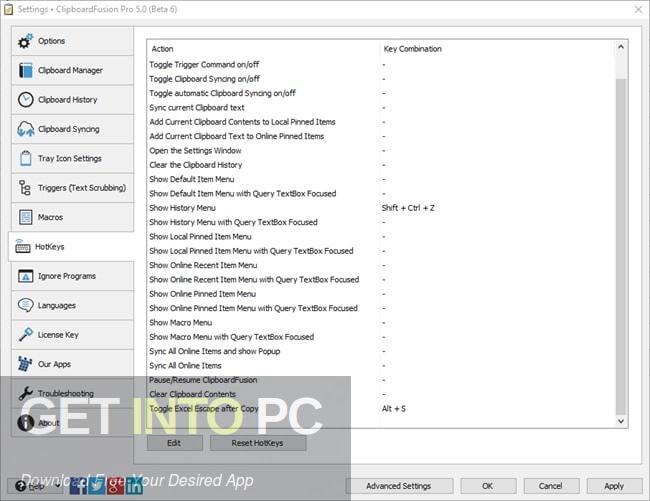650x501 pixels.
Task: Switch to the Languages tab
Action: coord(73,305)
